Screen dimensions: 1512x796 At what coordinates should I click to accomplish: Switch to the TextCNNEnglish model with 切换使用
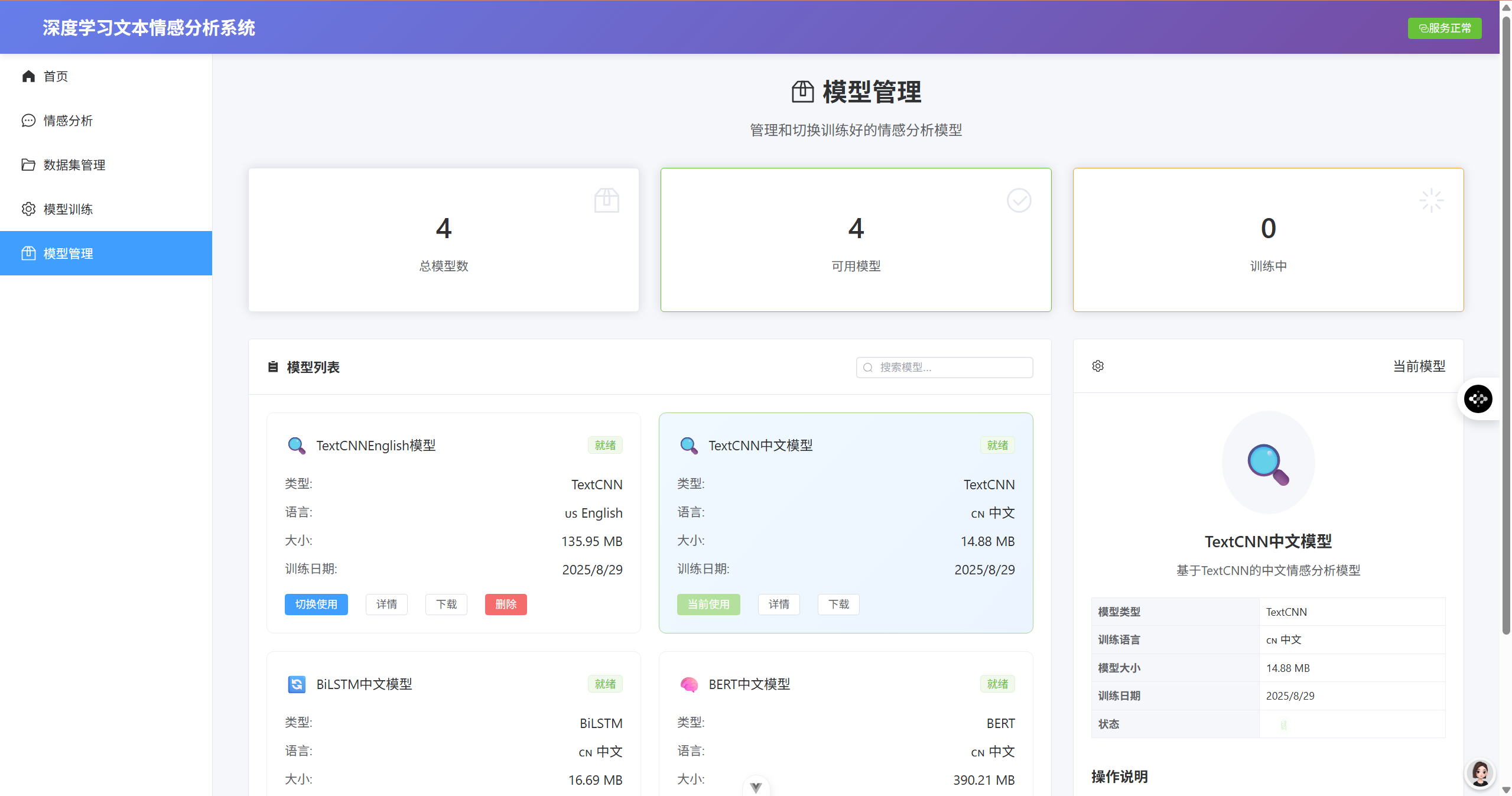tap(316, 604)
